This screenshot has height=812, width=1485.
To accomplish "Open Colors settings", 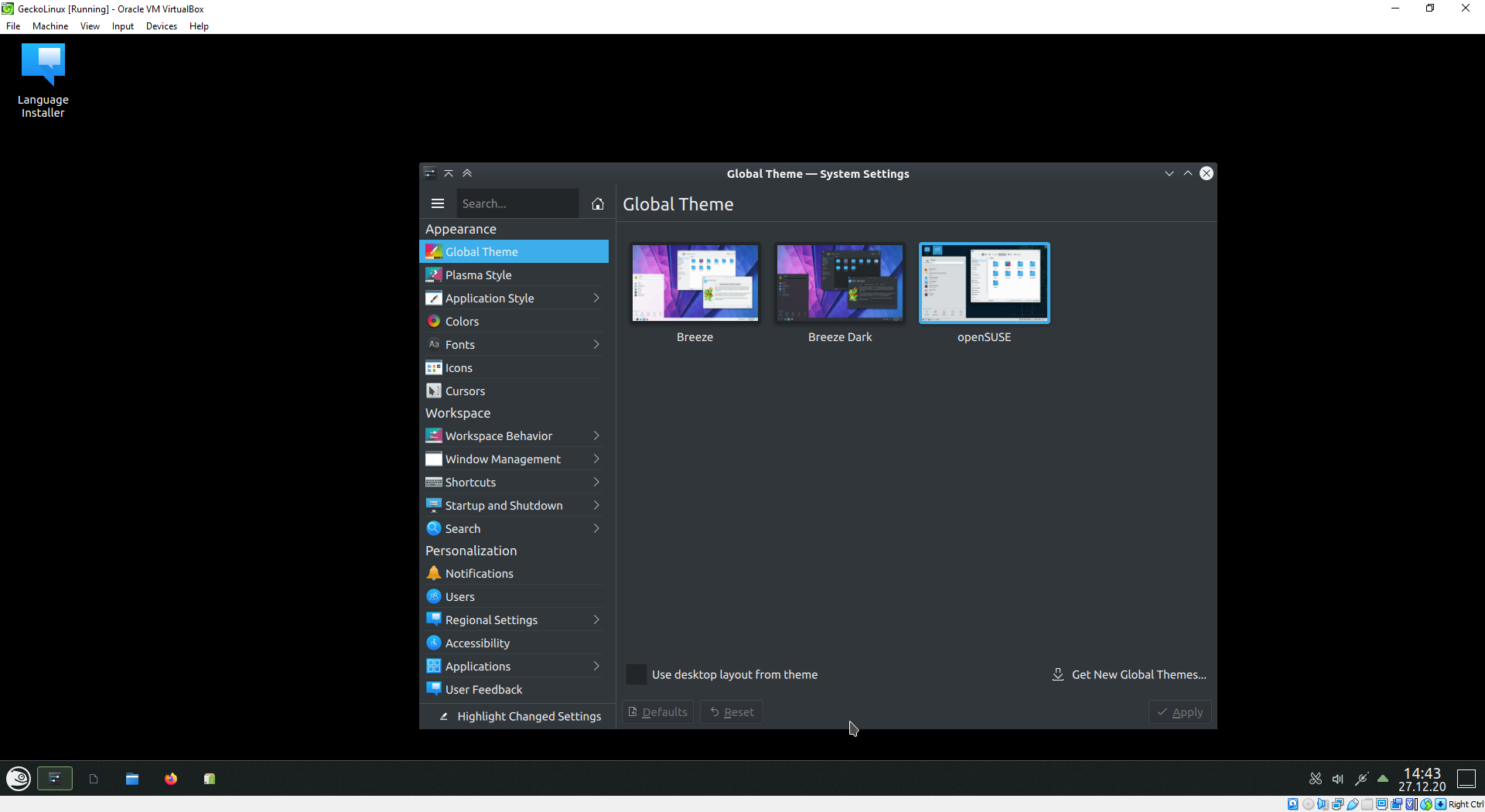I will (x=514, y=321).
